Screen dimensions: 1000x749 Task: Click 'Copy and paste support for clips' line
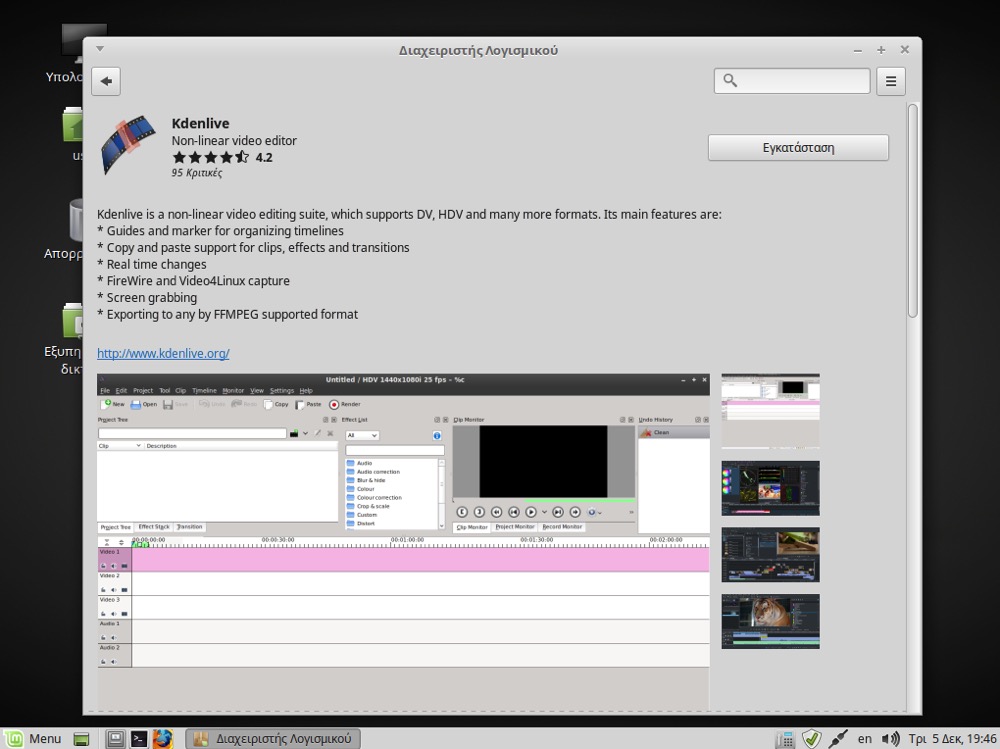(x=253, y=248)
